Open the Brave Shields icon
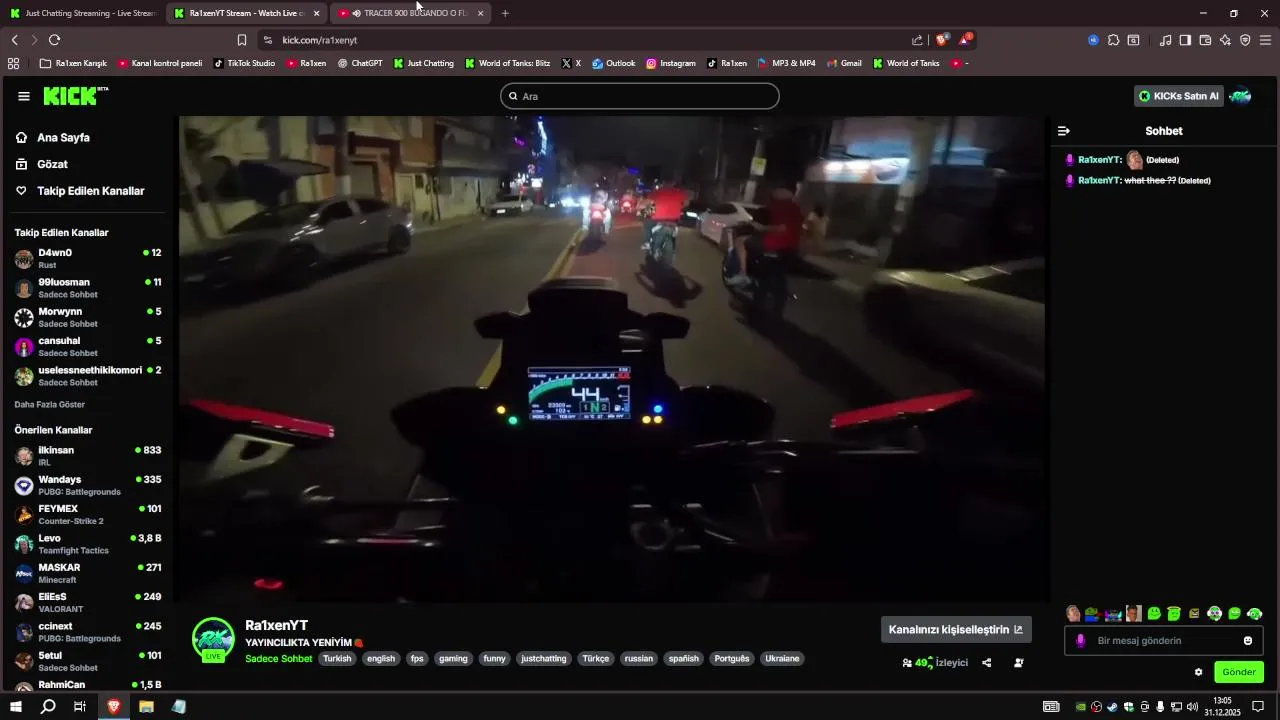Image resolution: width=1280 pixels, height=720 pixels. click(x=942, y=40)
